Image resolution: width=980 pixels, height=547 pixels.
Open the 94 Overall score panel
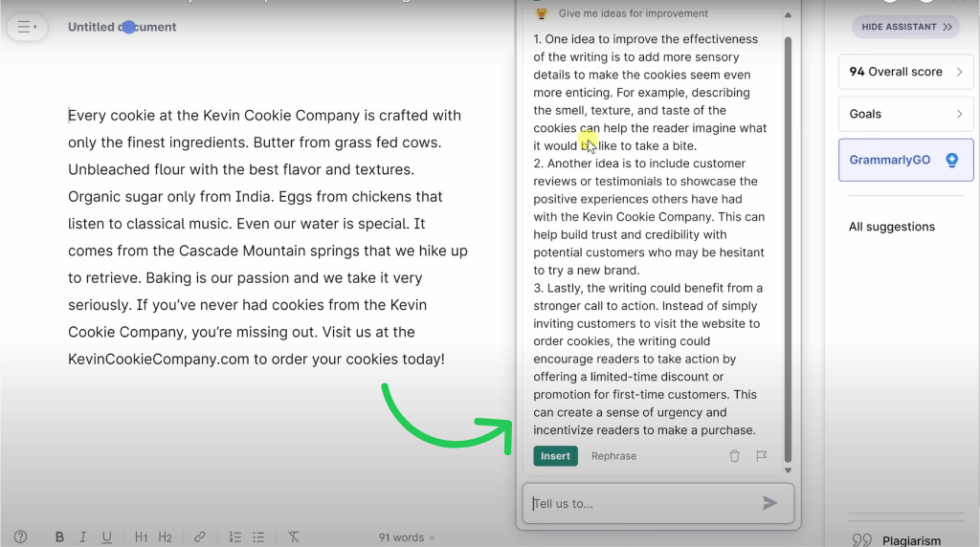coord(906,72)
